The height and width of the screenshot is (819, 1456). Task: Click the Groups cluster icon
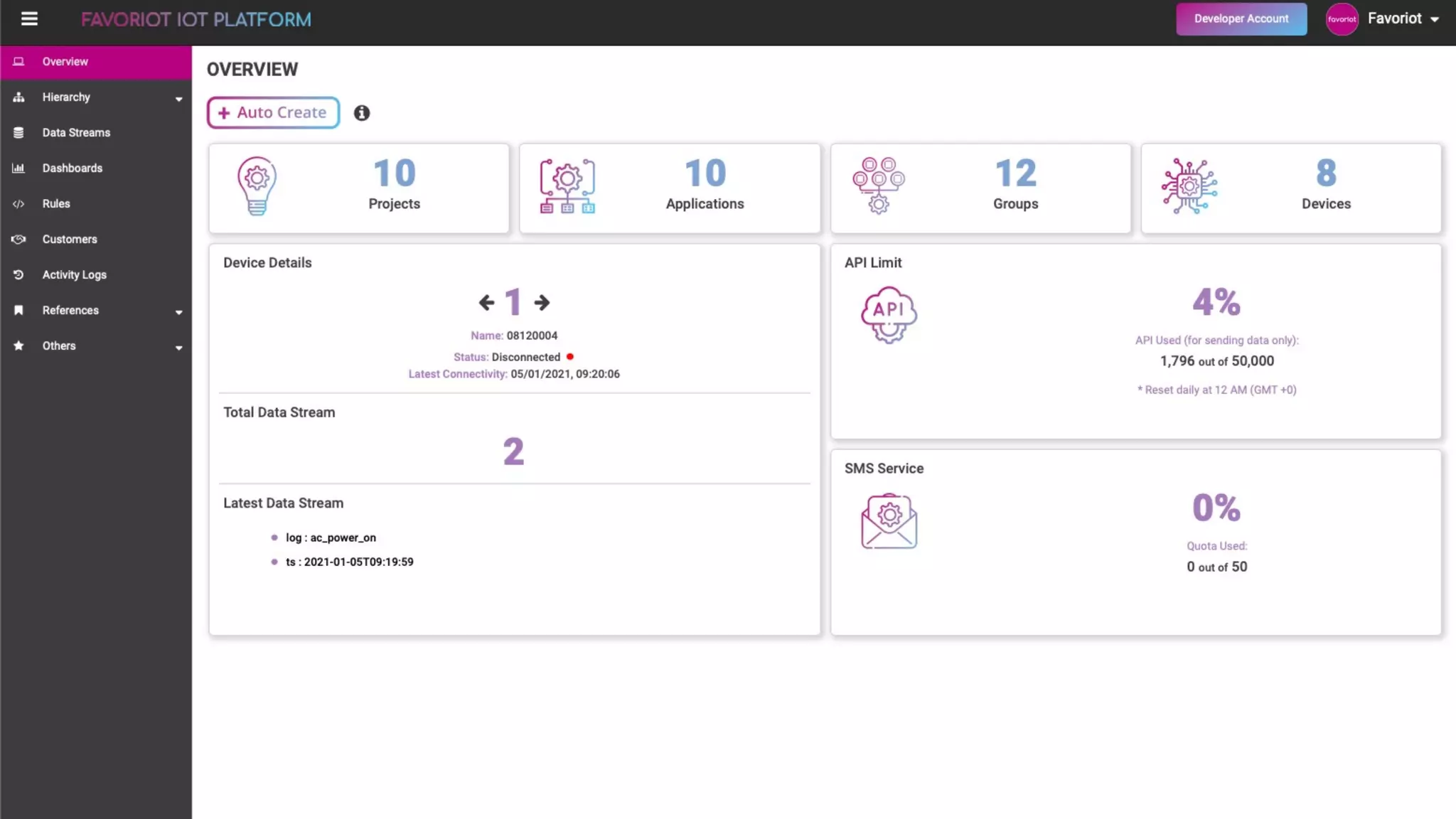coord(879,186)
